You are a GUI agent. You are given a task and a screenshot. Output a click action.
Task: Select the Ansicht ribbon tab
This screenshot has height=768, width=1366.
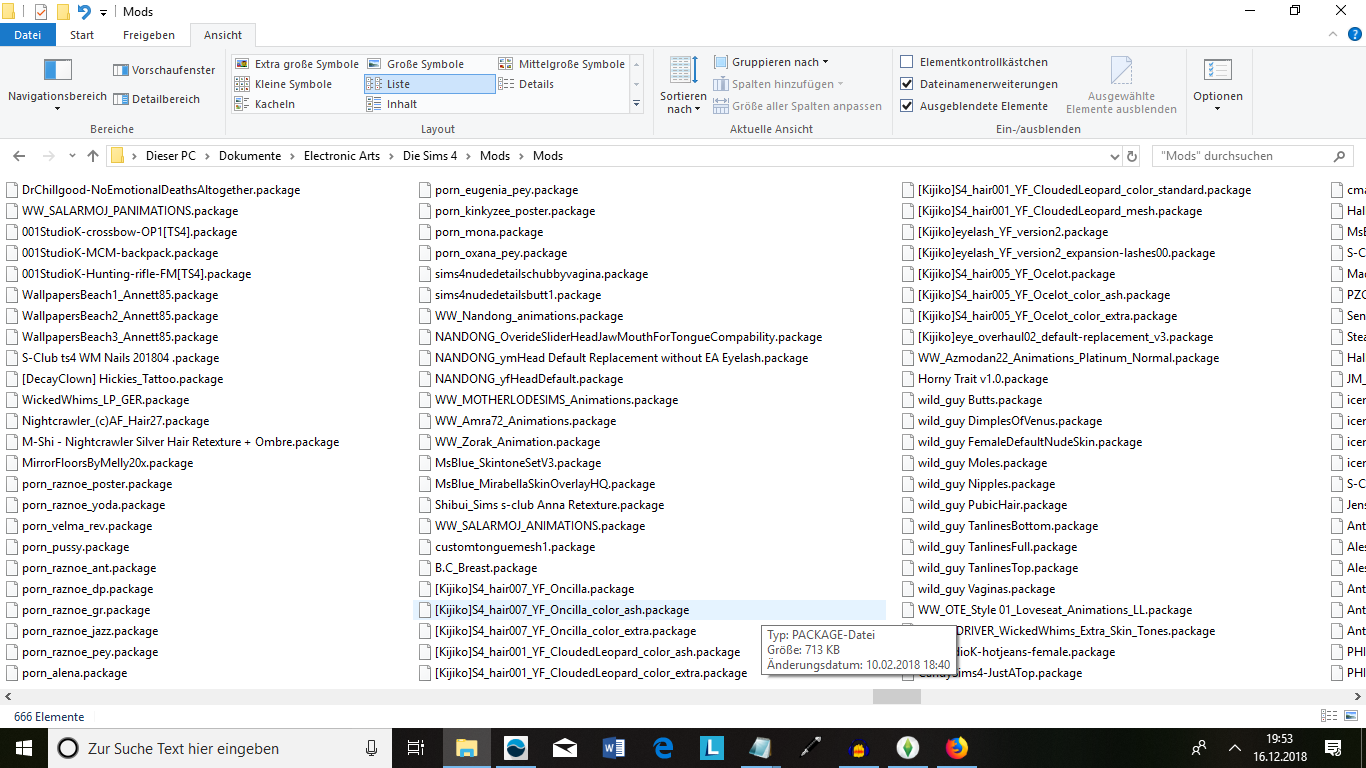(x=223, y=35)
